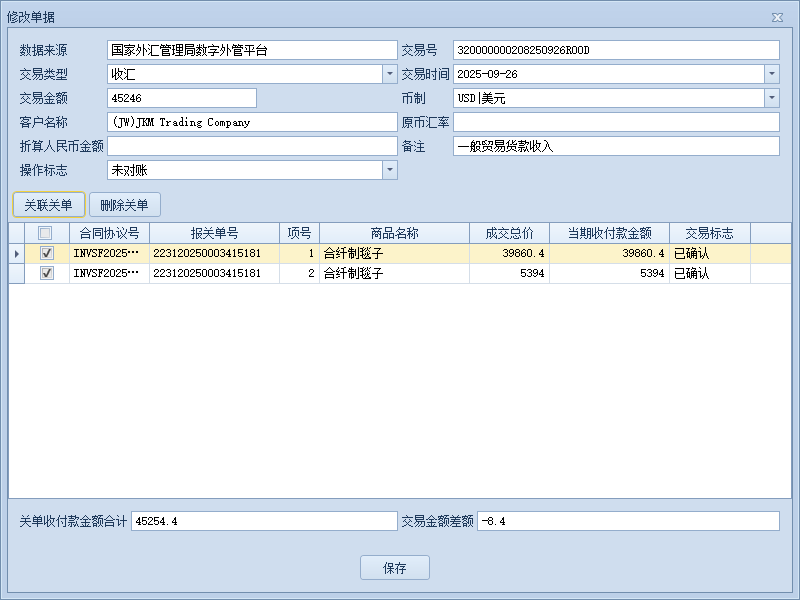Open the 交易类型 dropdown
This screenshot has height=600, width=800.
click(x=389, y=74)
